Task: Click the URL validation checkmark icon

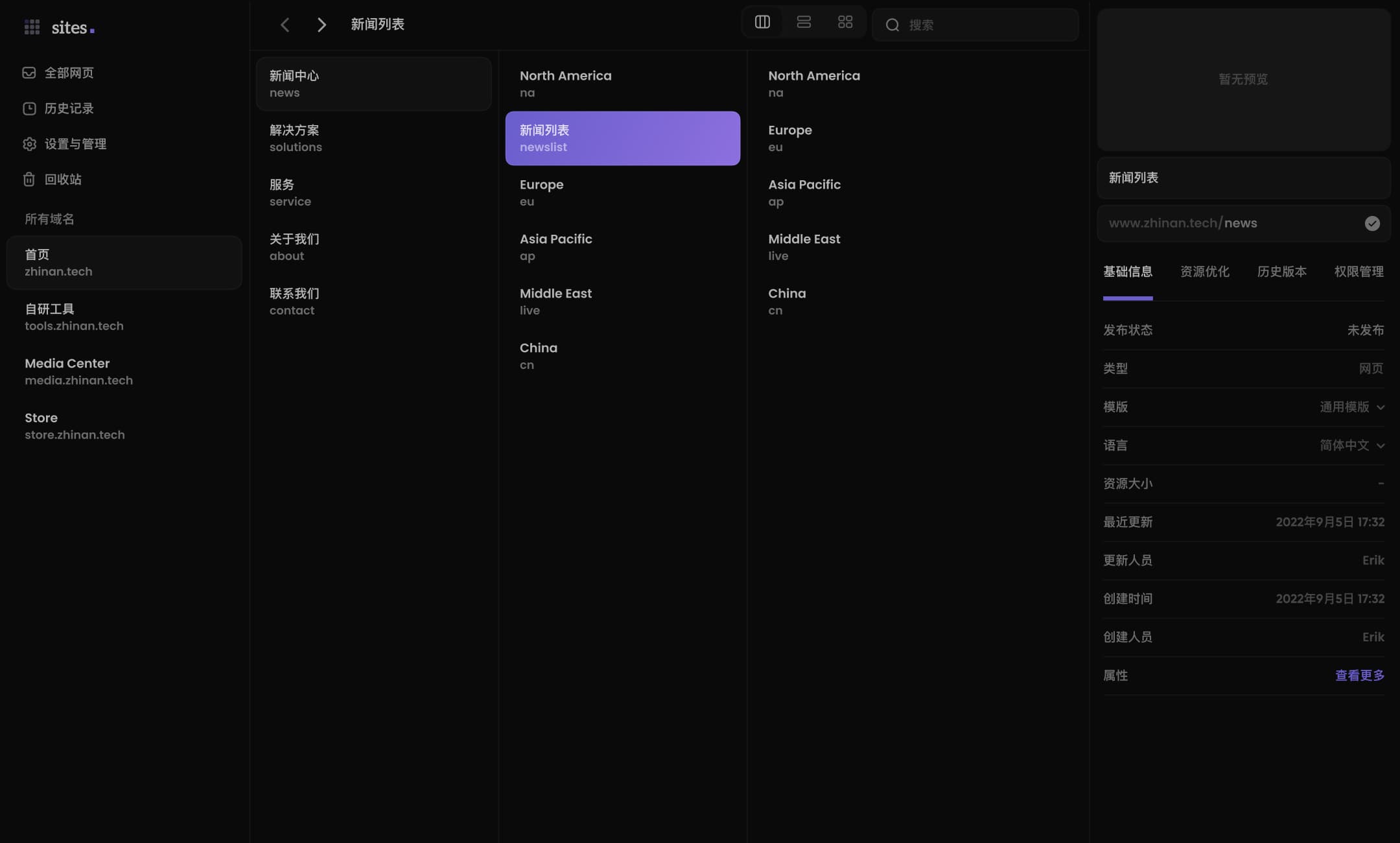Action: (x=1372, y=224)
